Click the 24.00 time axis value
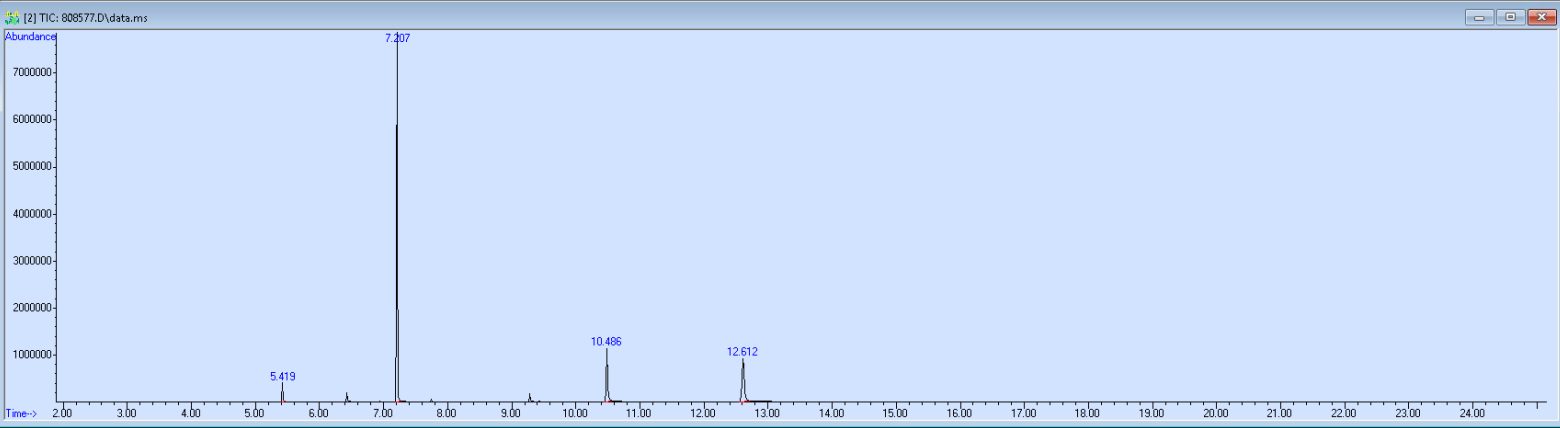 1472,413
